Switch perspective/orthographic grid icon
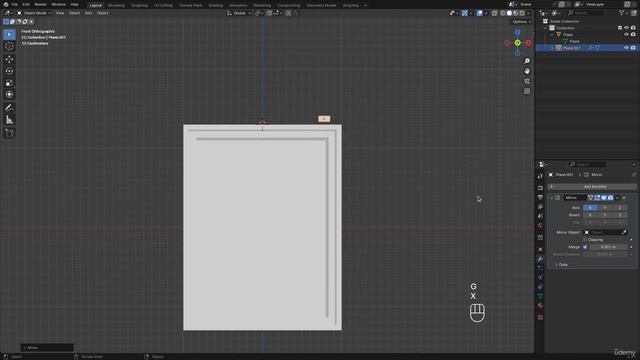The image size is (640, 360). click(x=527, y=91)
